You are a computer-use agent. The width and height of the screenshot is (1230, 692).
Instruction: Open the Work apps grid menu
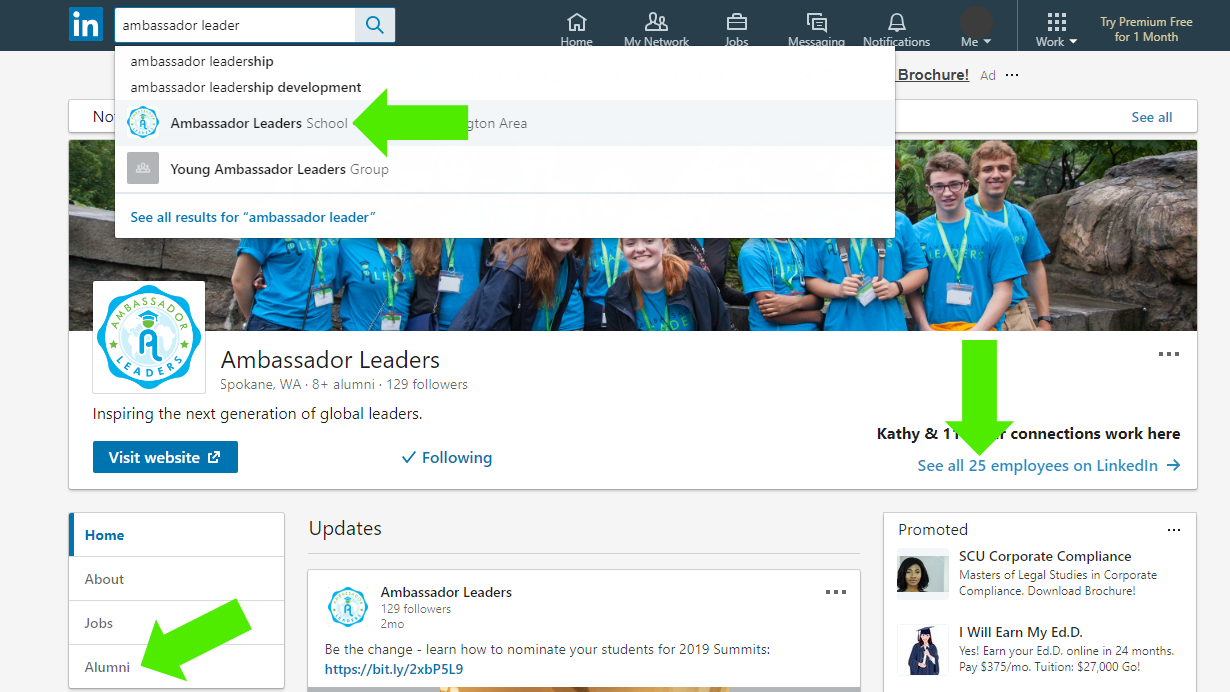tap(1057, 30)
